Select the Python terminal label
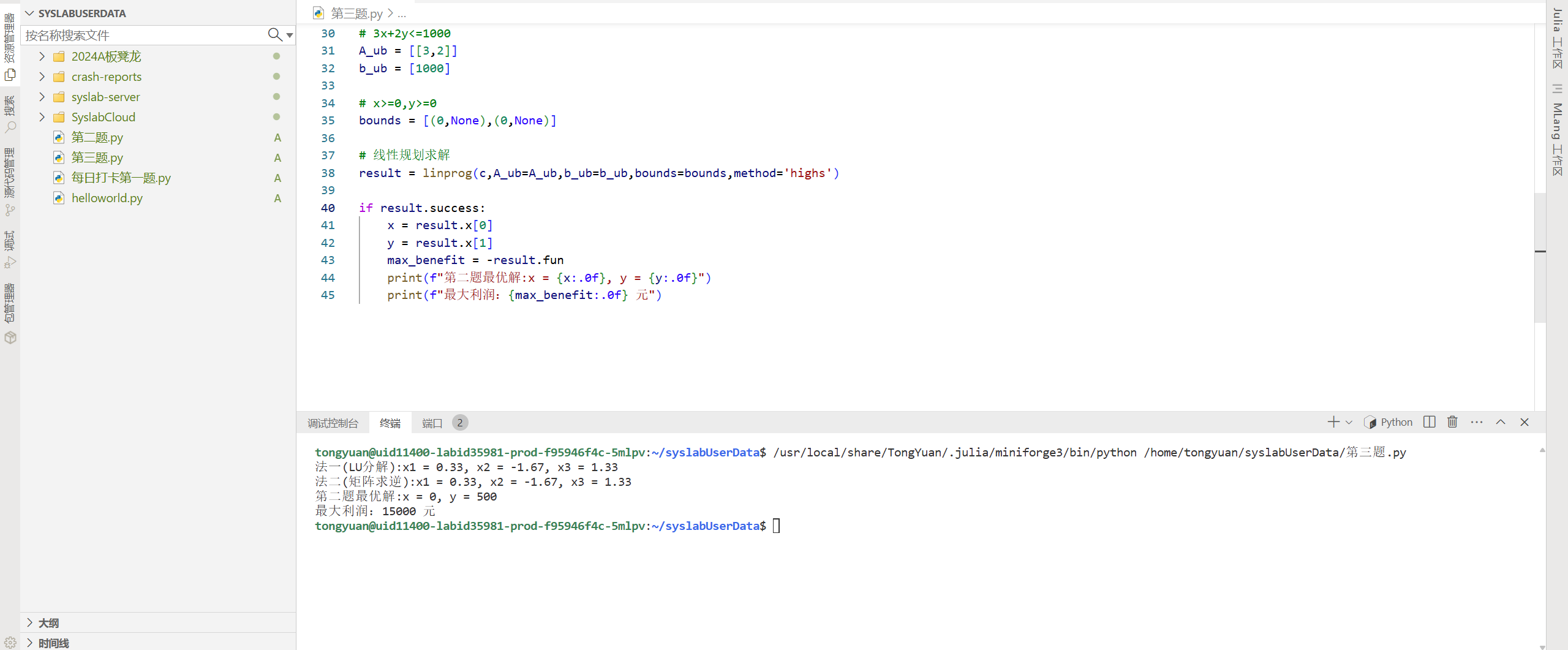 (x=1396, y=422)
